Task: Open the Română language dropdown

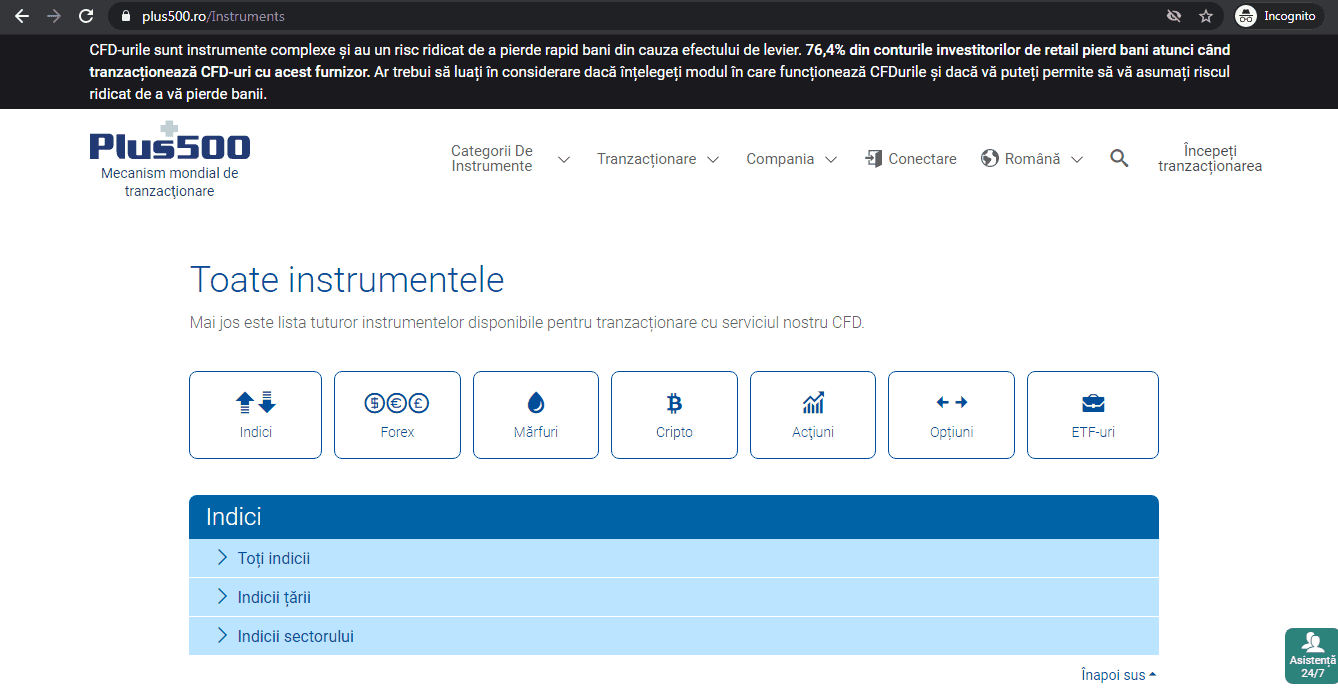Action: [1032, 159]
